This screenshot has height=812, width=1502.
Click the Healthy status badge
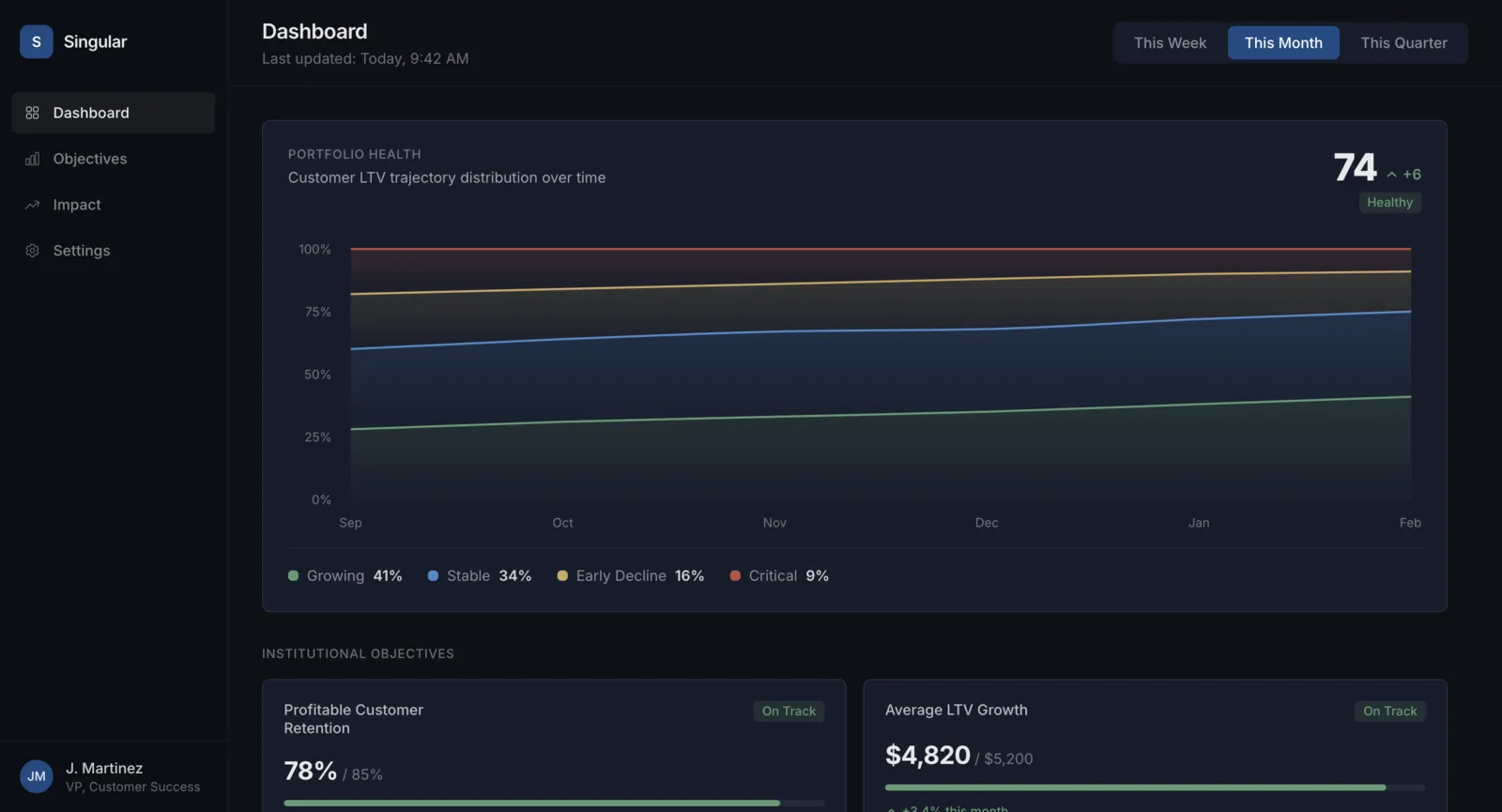pos(1389,202)
